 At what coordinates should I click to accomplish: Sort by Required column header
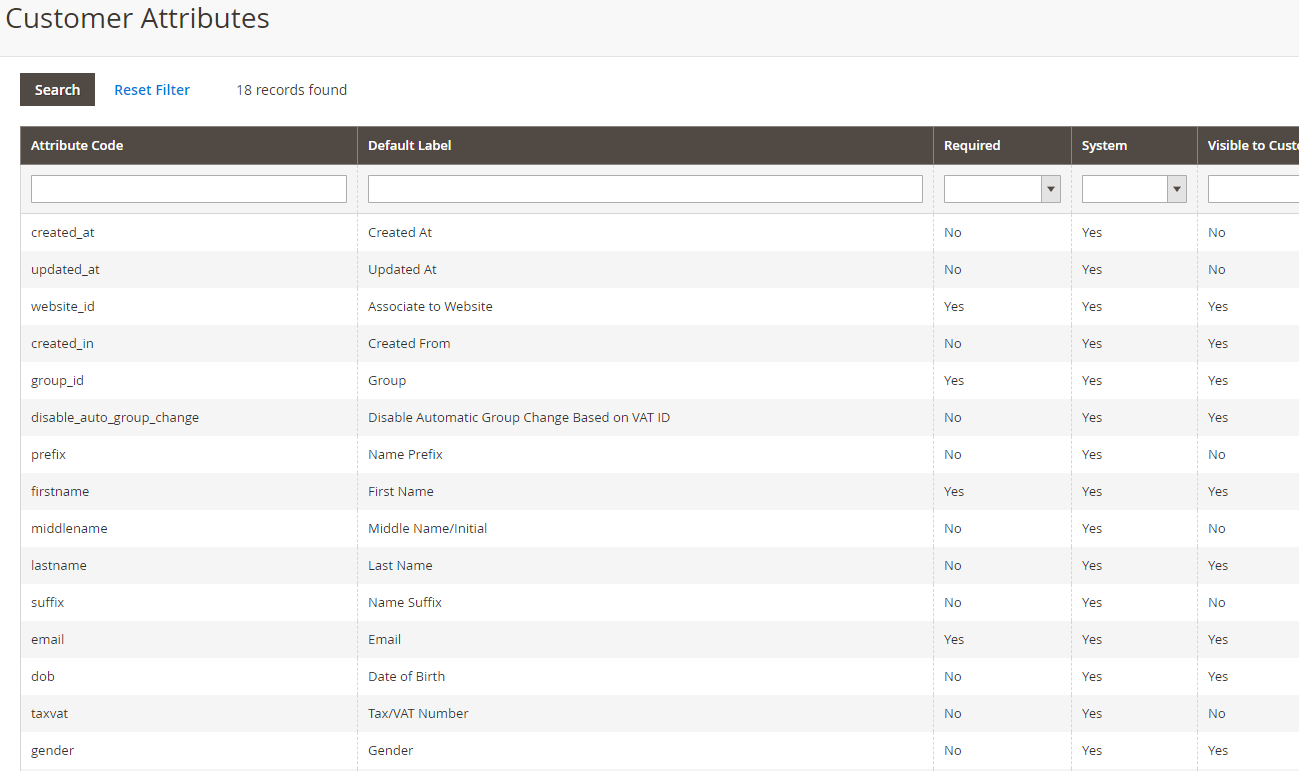[x=972, y=145]
